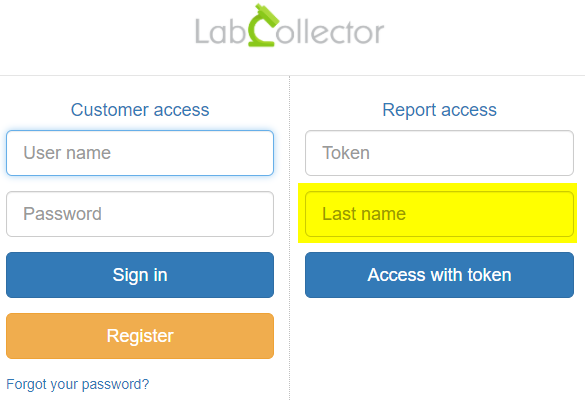
Task: Click the horizontal line under the logo
Action: (292, 76)
